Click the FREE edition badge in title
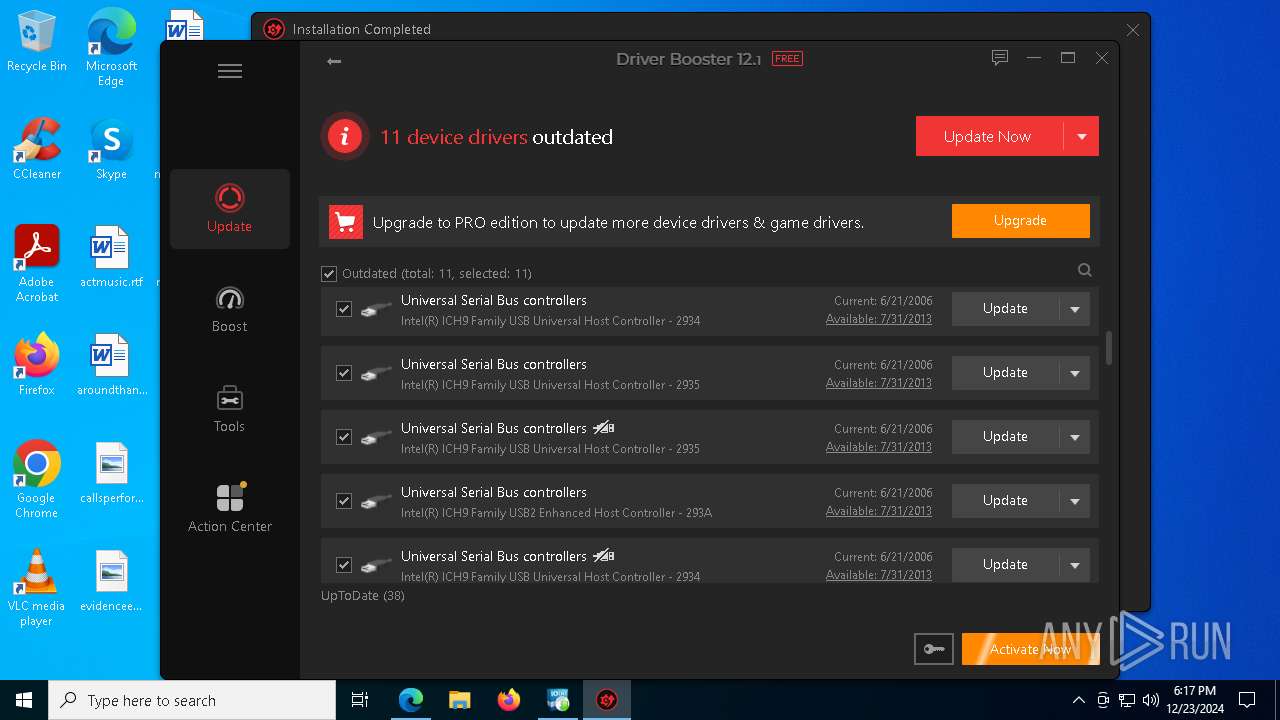The image size is (1280, 720). (x=787, y=59)
